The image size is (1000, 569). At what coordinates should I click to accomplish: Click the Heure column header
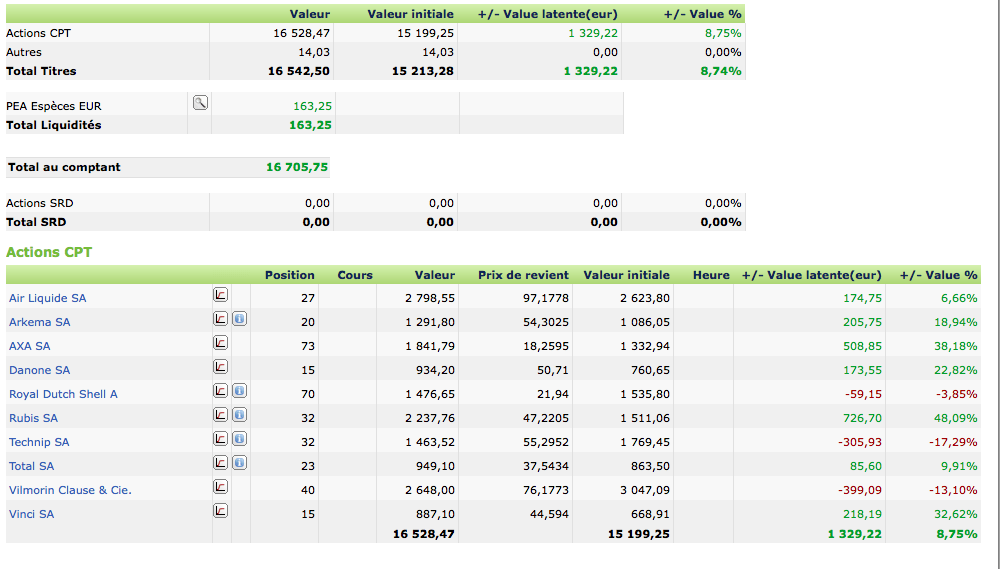click(711, 275)
